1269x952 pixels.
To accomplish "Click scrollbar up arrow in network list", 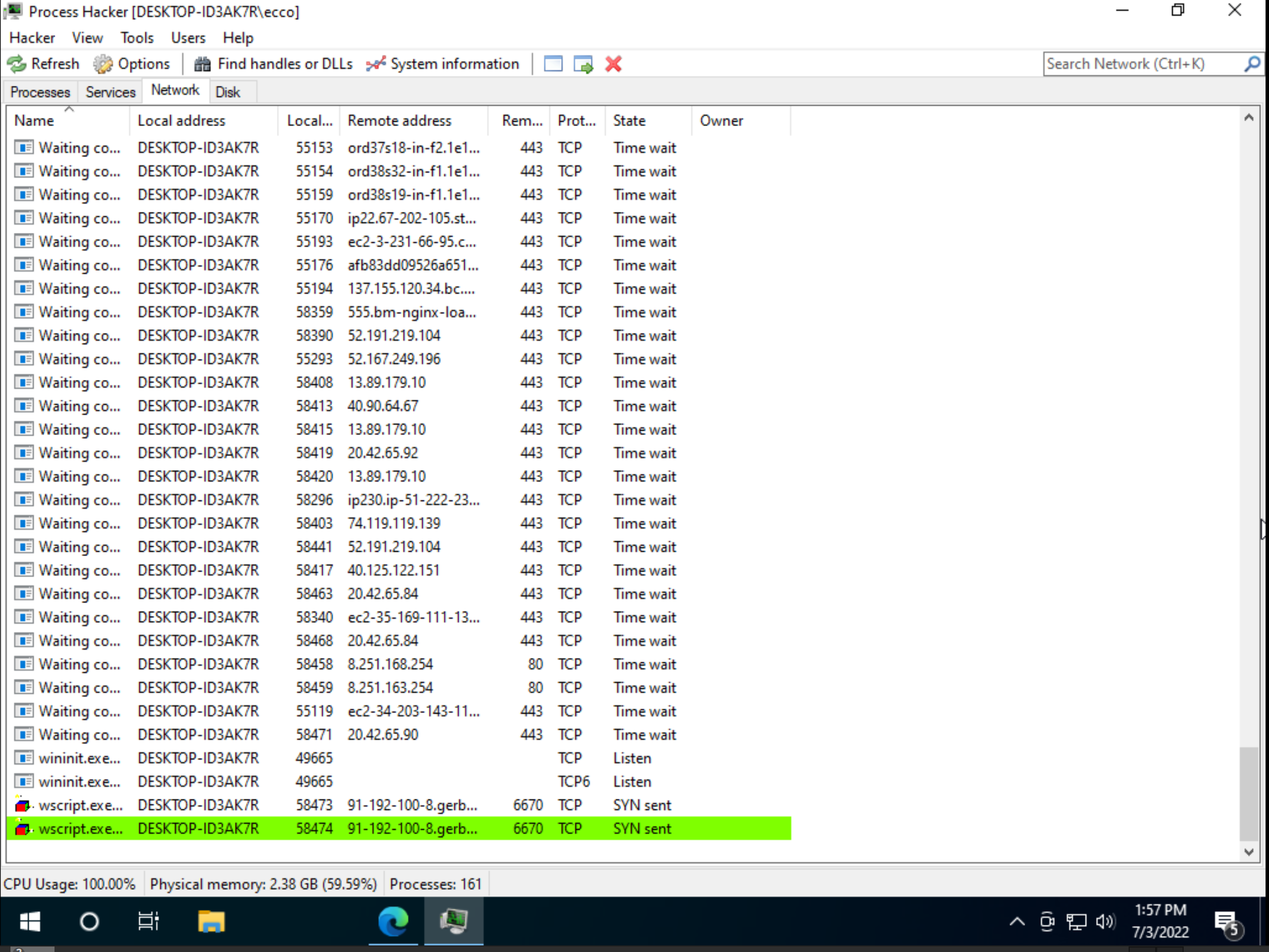I will pyautogui.click(x=1248, y=118).
